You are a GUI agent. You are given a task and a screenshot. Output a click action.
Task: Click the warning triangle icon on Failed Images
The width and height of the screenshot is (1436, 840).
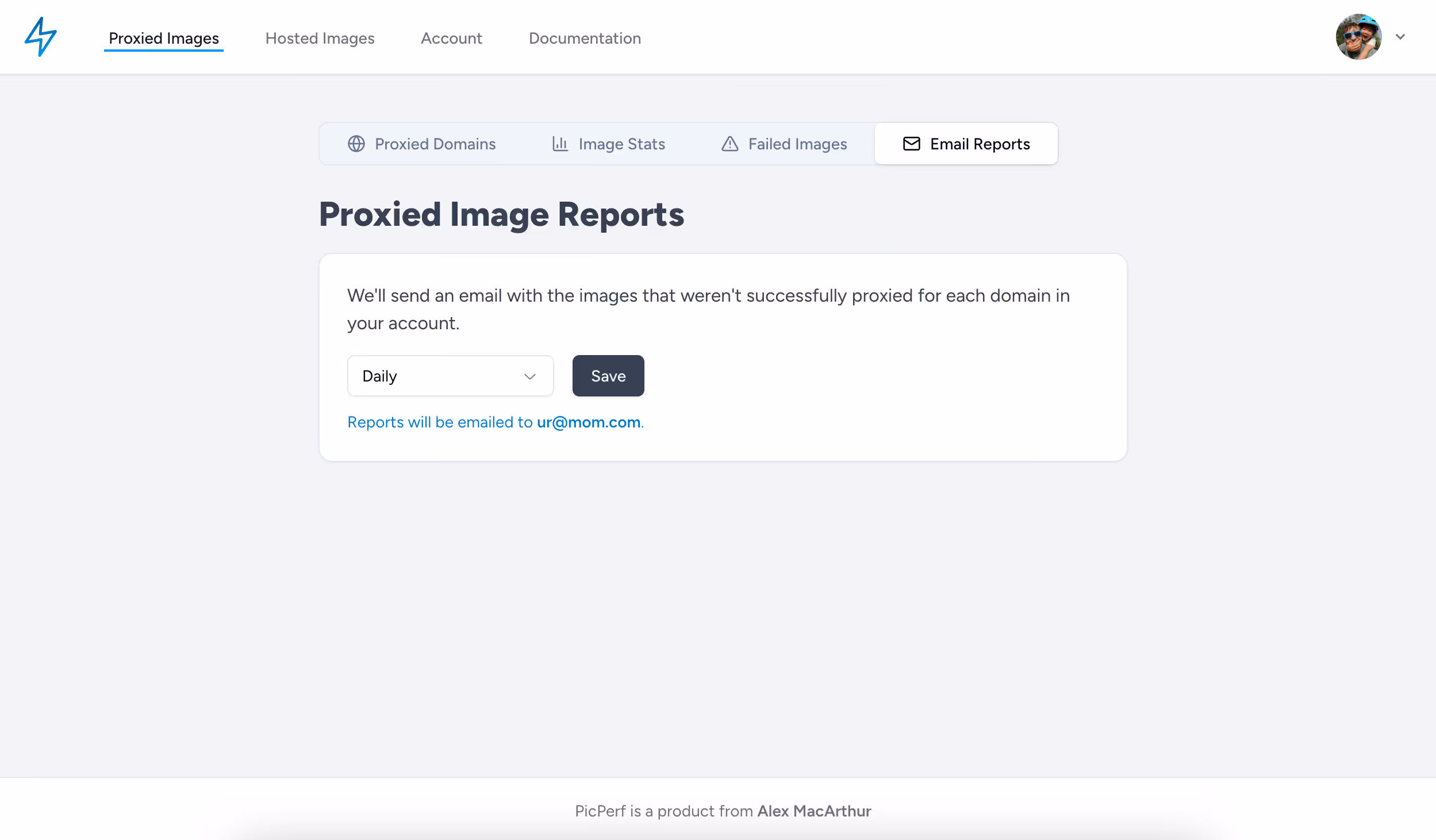tap(729, 144)
